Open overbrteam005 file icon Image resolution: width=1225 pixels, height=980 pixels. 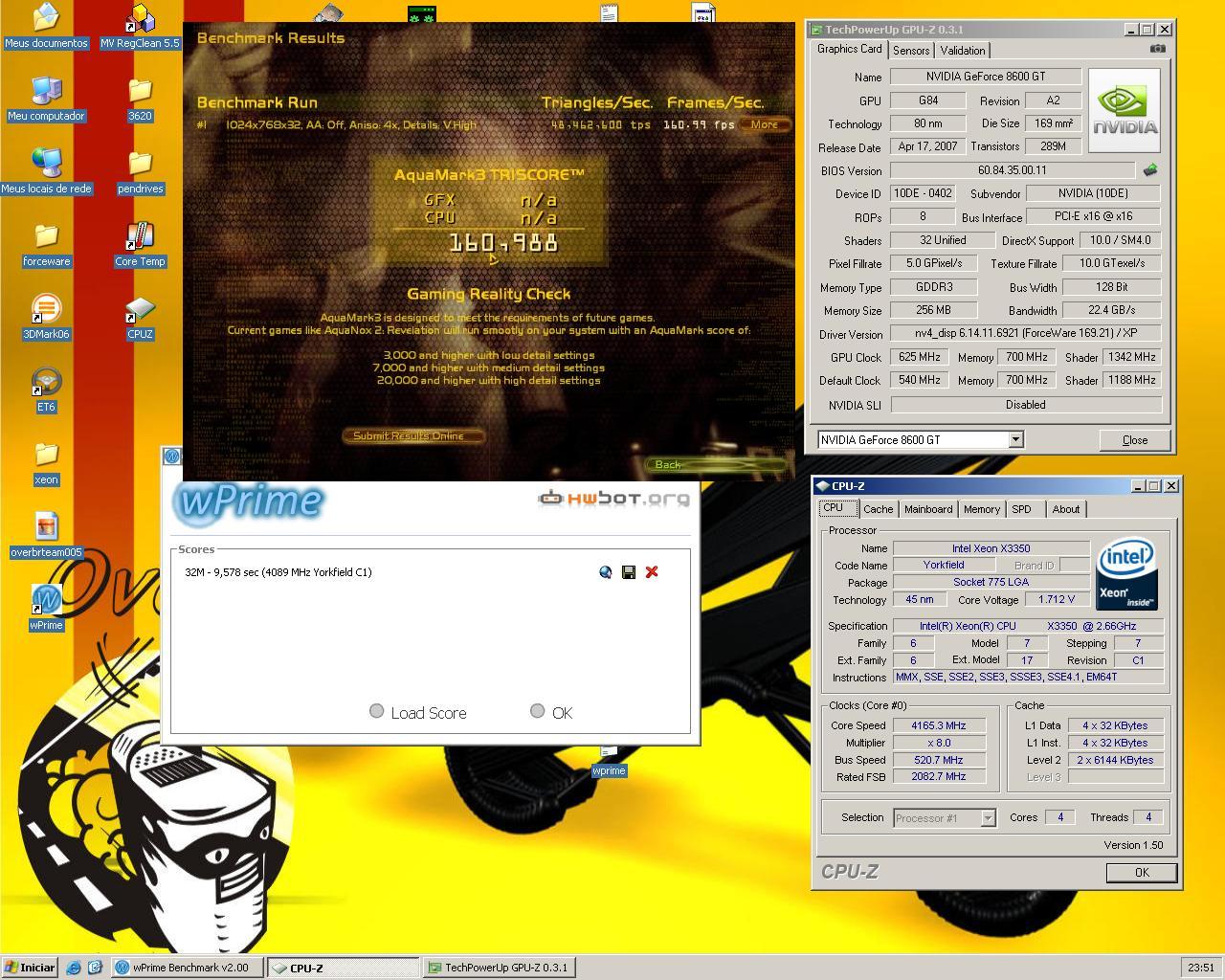46,535
